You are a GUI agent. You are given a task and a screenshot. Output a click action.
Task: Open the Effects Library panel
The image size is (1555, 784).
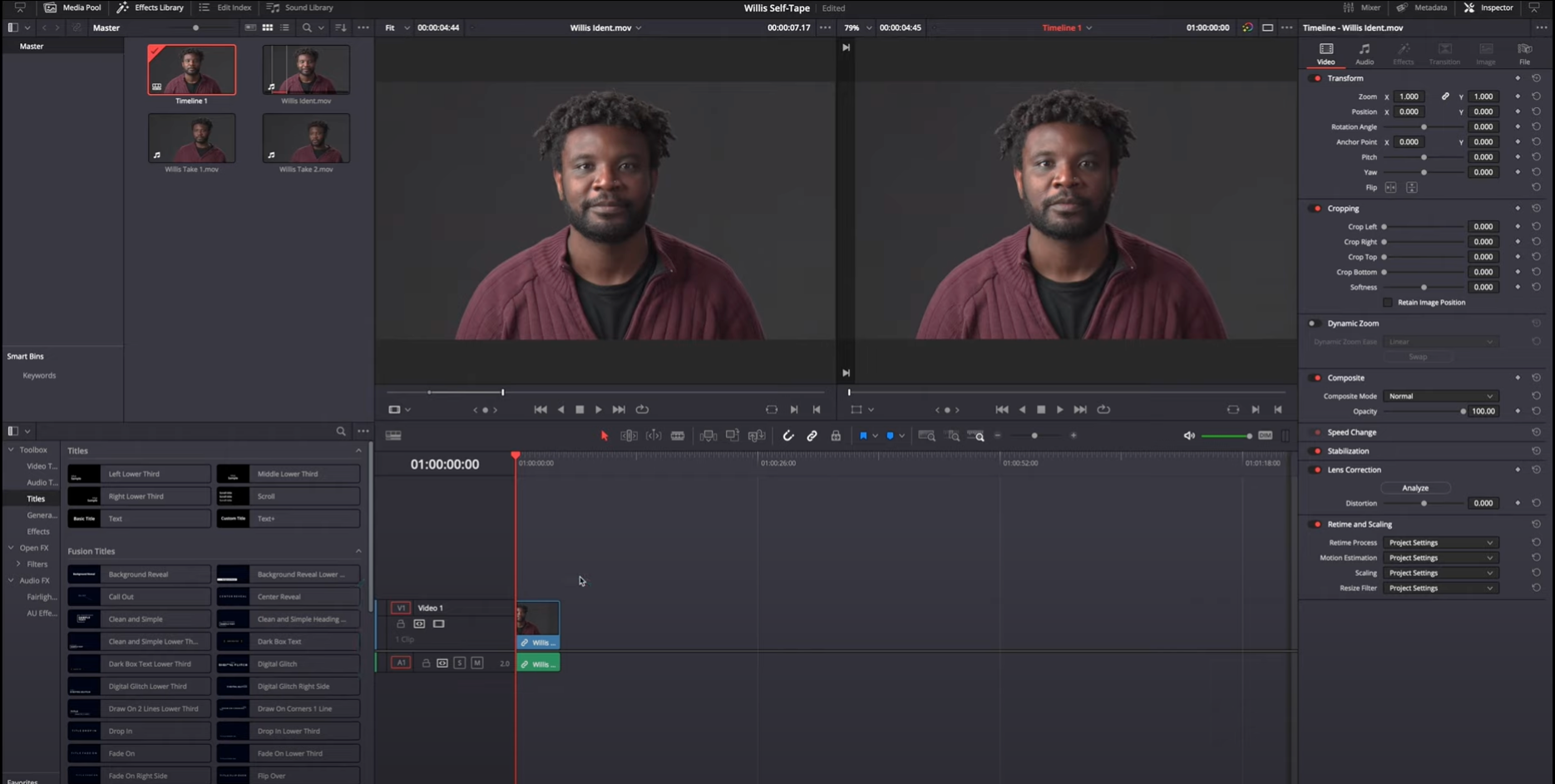pos(151,7)
